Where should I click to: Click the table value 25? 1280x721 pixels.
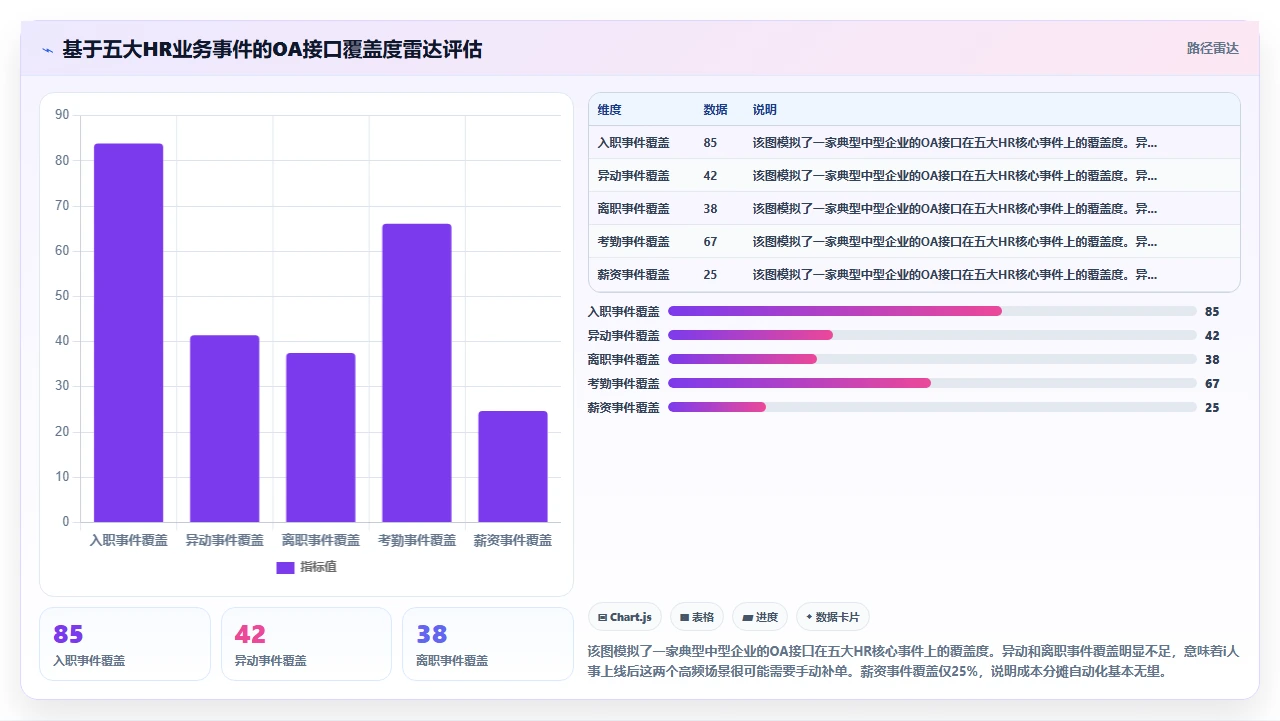710,275
